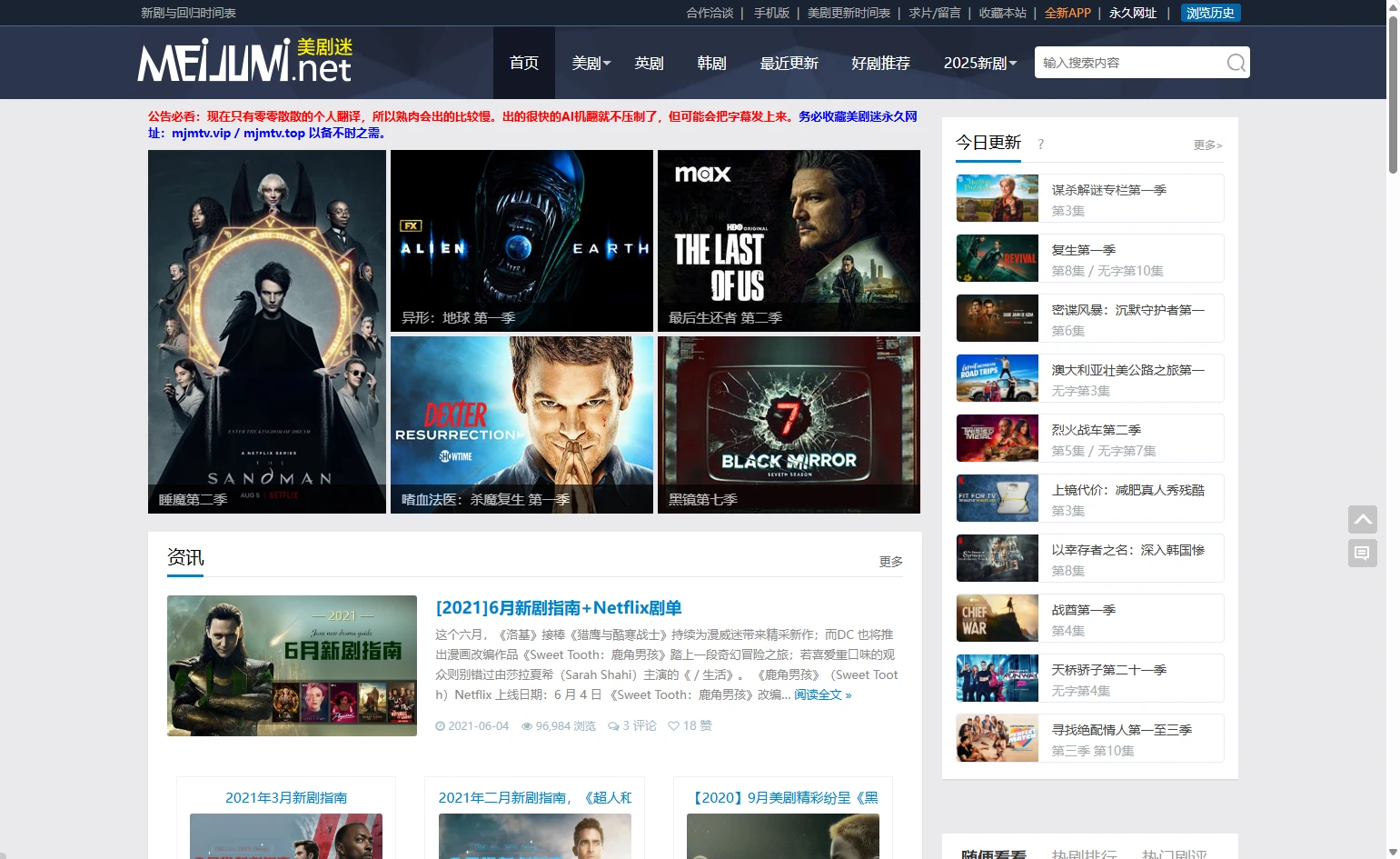Open the 全新APP link
The image size is (1400, 859).
coord(1067,13)
